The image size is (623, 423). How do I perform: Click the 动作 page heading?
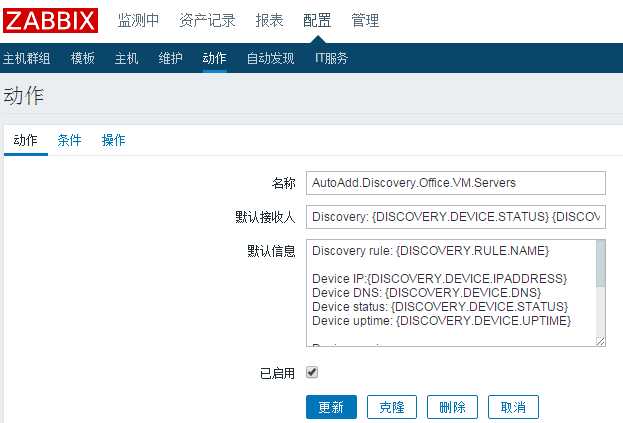coord(23,96)
